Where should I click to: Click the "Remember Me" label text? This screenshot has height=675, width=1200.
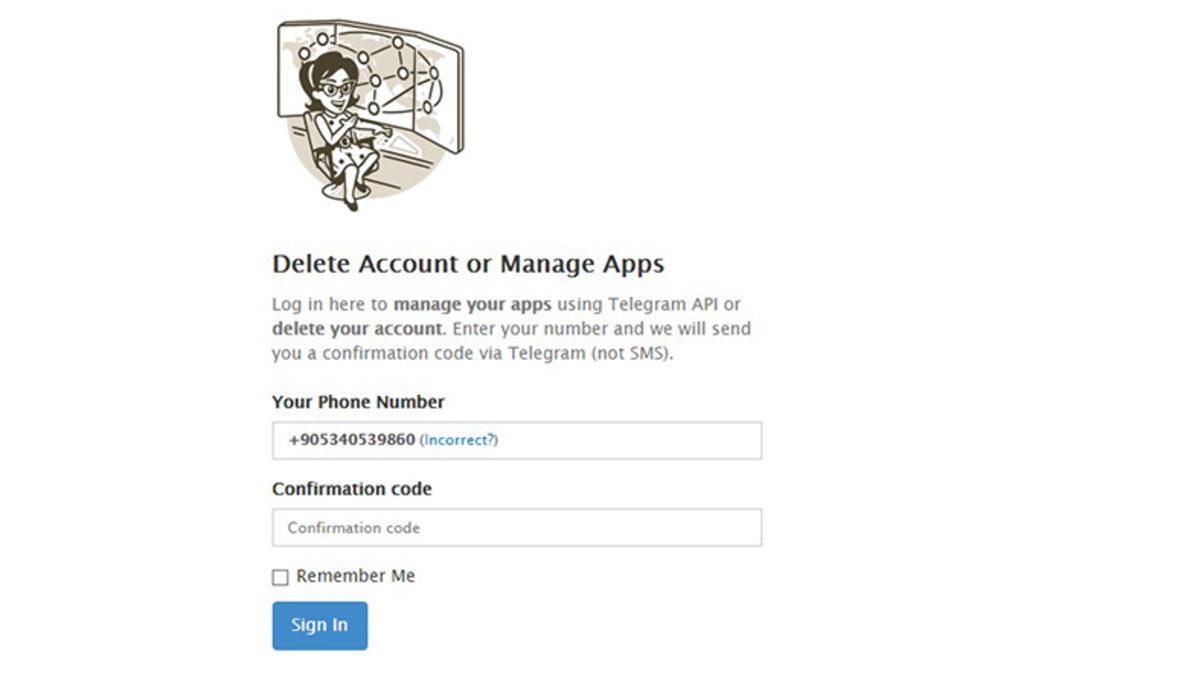coord(355,576)
